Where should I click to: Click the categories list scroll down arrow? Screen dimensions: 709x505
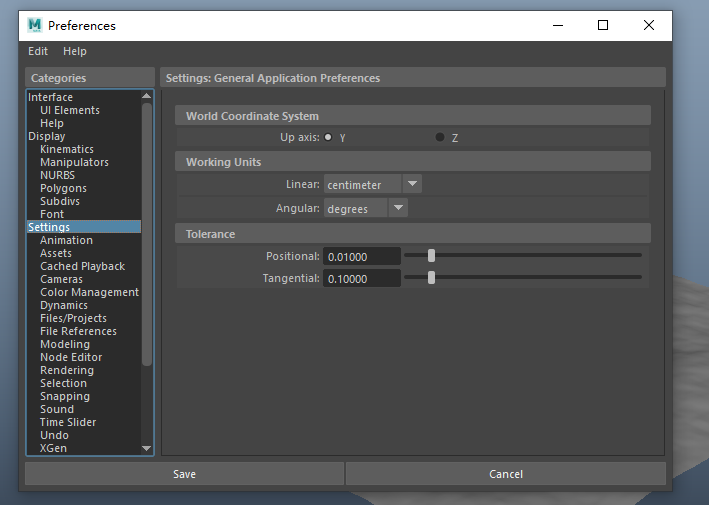point(147,448)
